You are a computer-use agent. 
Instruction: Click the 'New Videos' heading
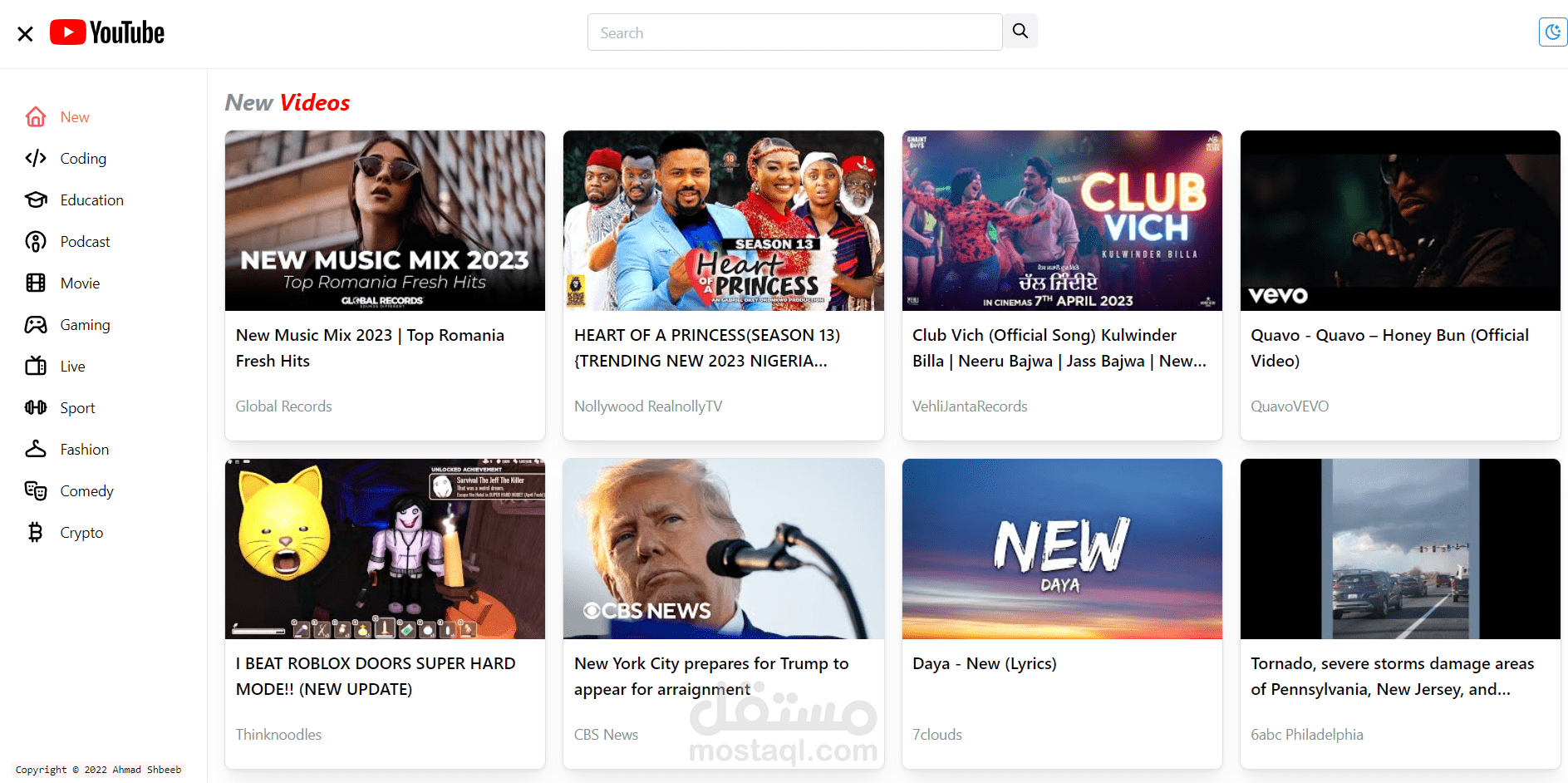[288, 102]
